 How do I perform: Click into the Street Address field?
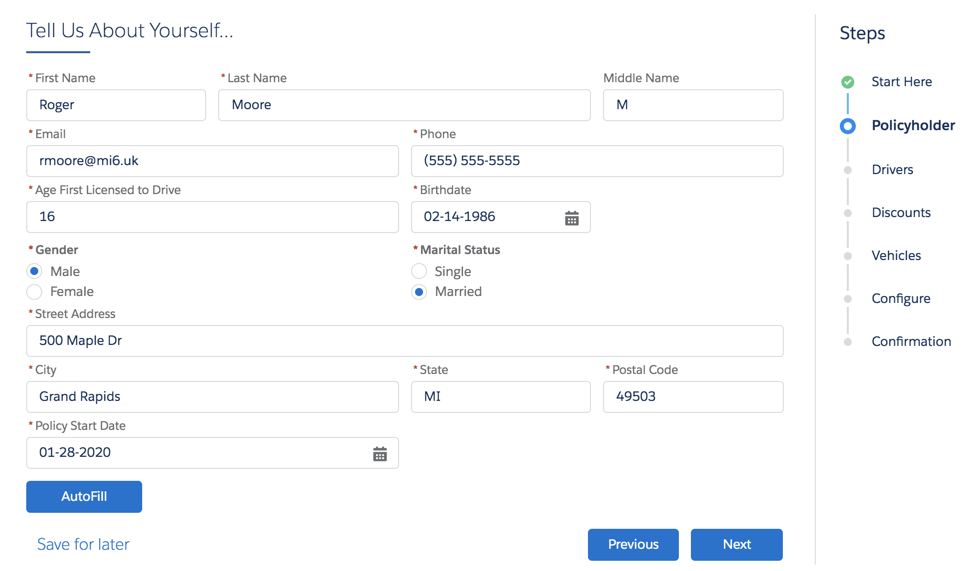tap(405, 341)
